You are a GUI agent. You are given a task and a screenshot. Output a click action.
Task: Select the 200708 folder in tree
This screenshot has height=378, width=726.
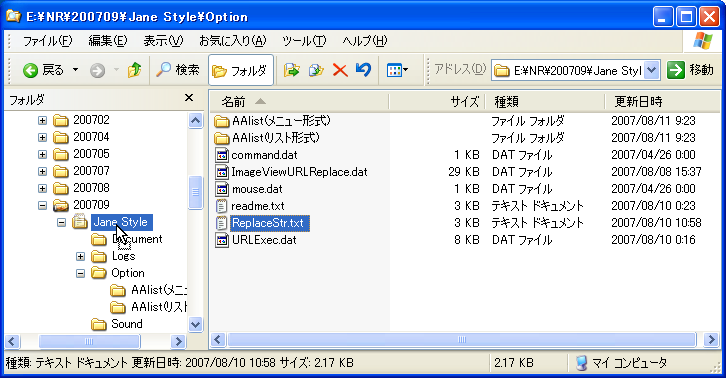[91, 188]
